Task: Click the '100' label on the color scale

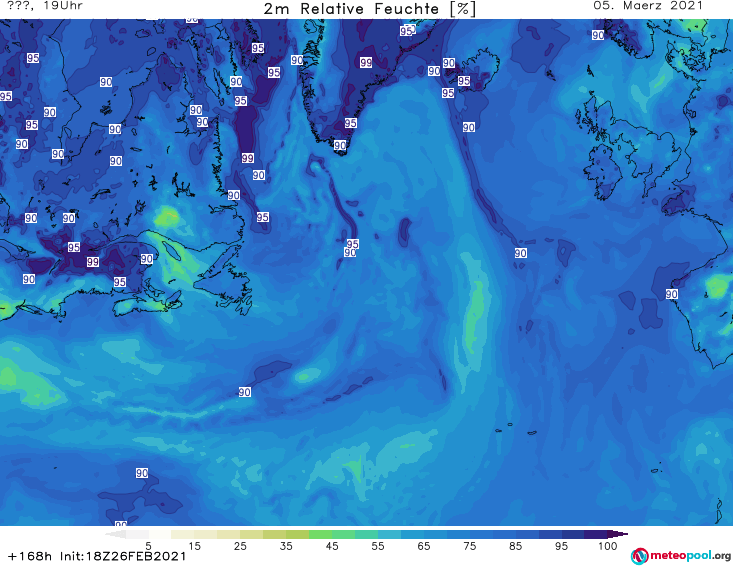Action: pos(608,546)
